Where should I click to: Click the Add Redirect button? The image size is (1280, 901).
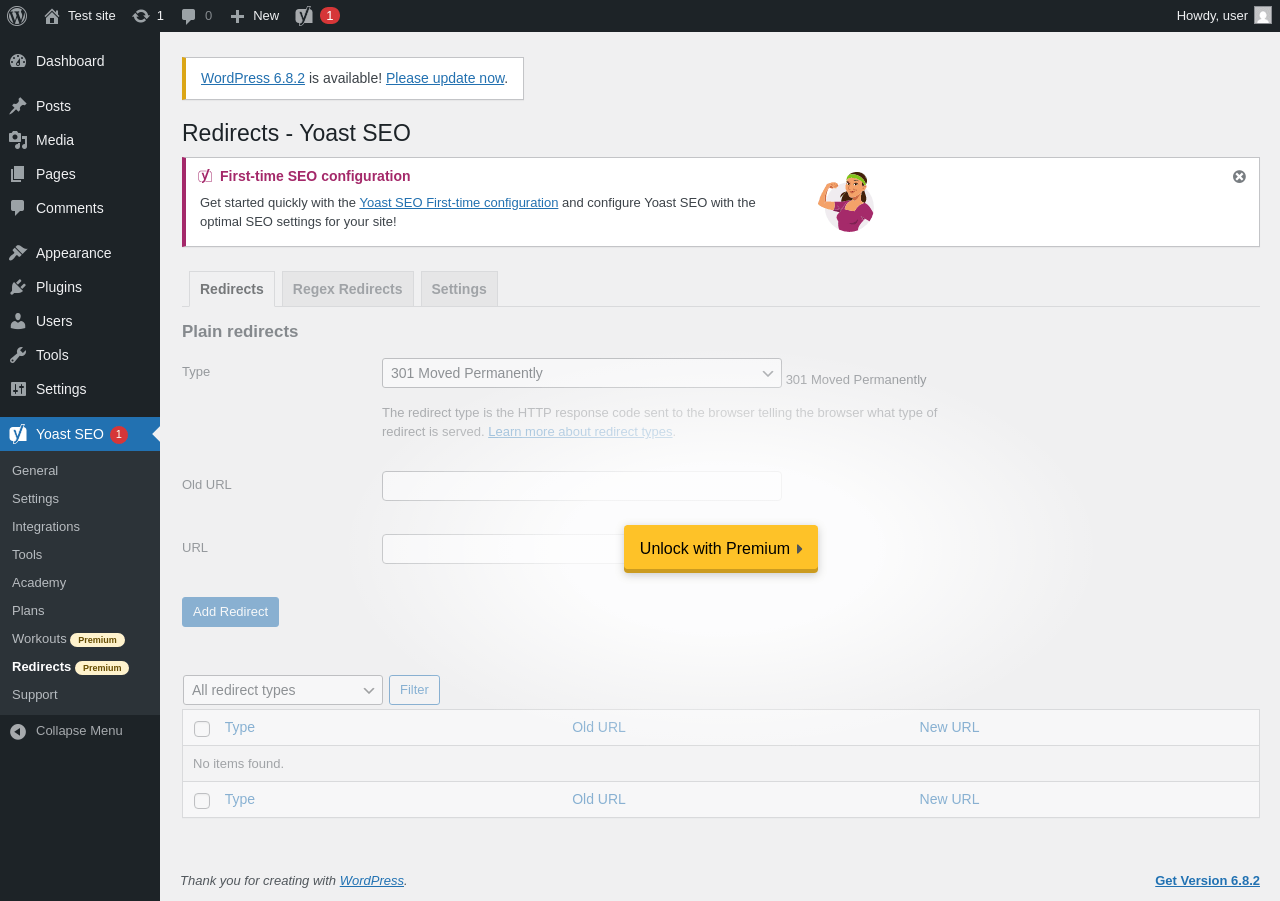point(230,612)
